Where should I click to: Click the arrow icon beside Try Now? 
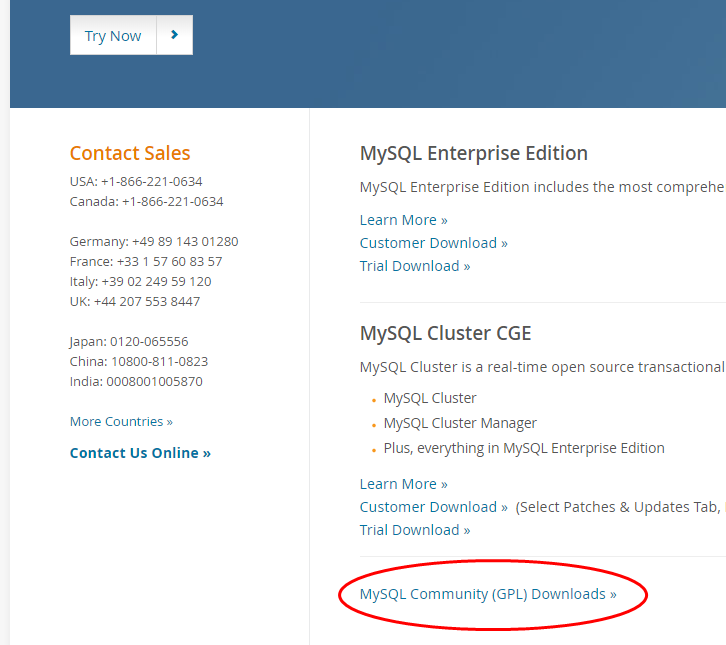pos(175,35)
